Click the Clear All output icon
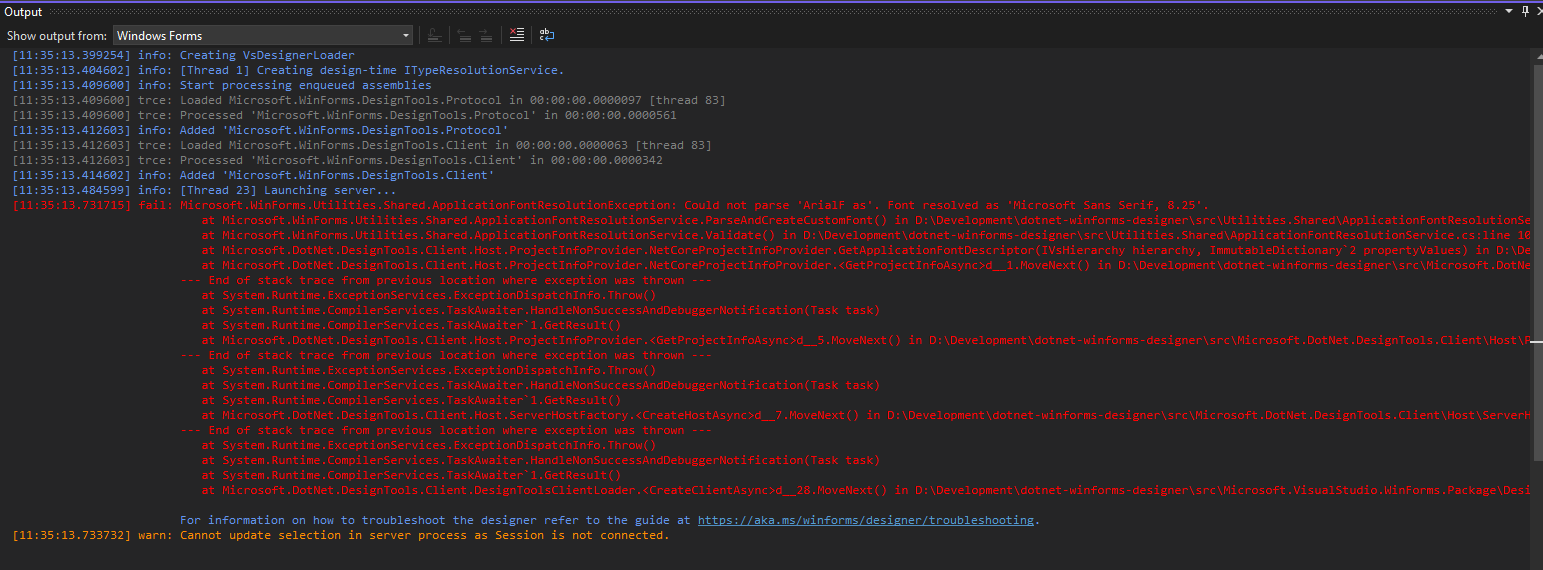 point(516,35)
